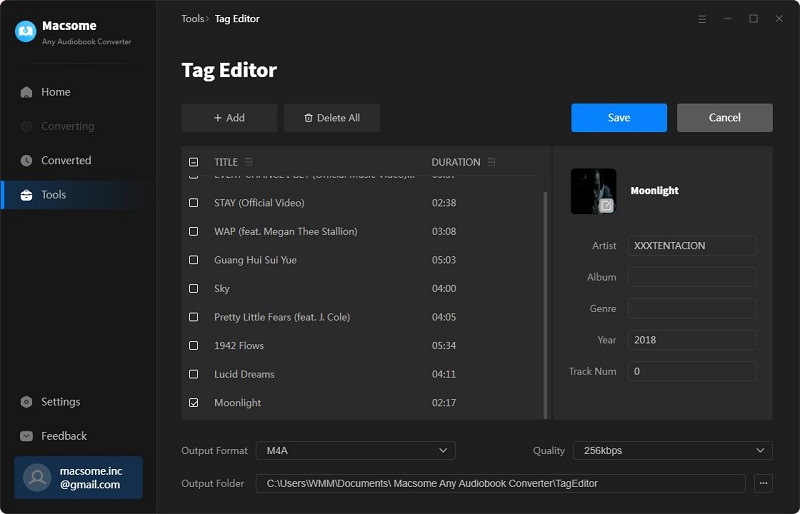Click the Macsome app logo icon
Image resolution: width=800 pixels, height=514 pixels.
tap(26, 32)
